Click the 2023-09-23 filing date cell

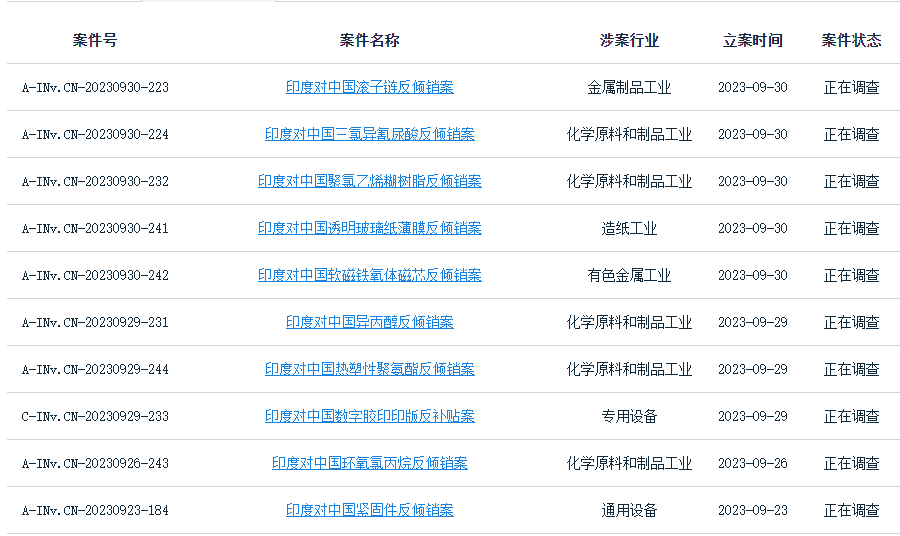752,510
